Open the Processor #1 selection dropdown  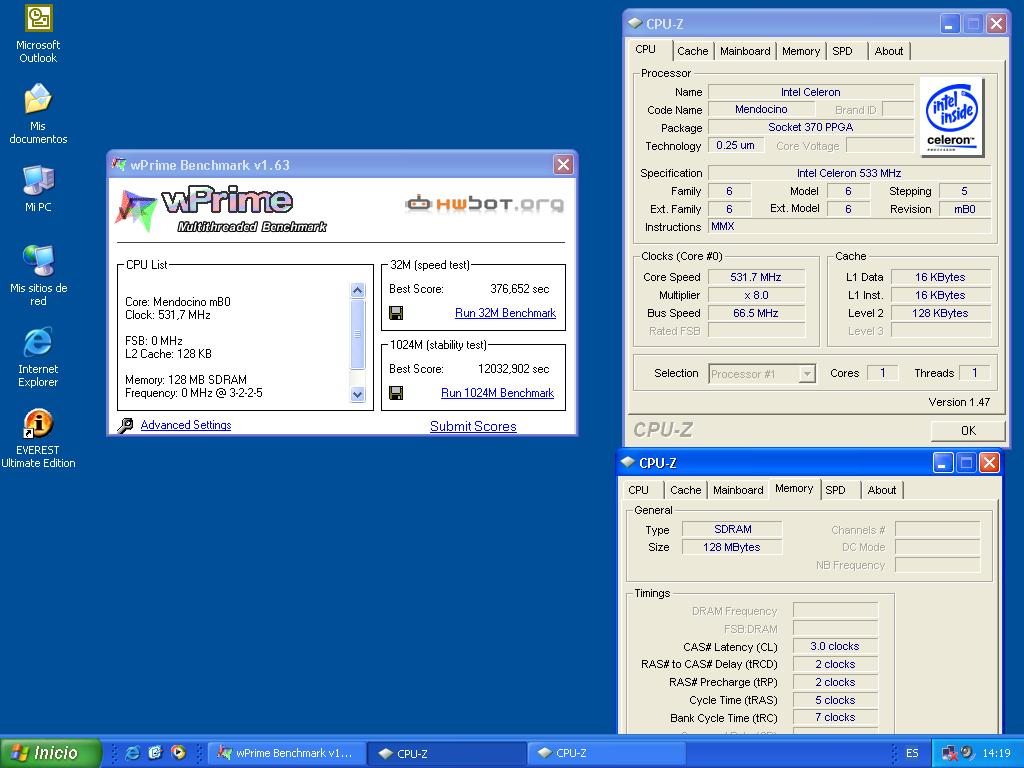pos(808,374)
